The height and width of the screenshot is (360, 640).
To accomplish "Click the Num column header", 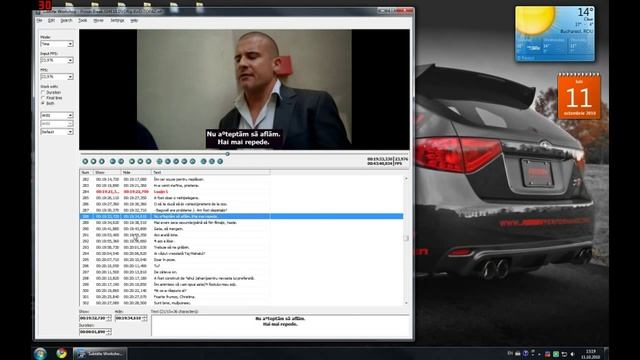I will [x=86, y=173].
